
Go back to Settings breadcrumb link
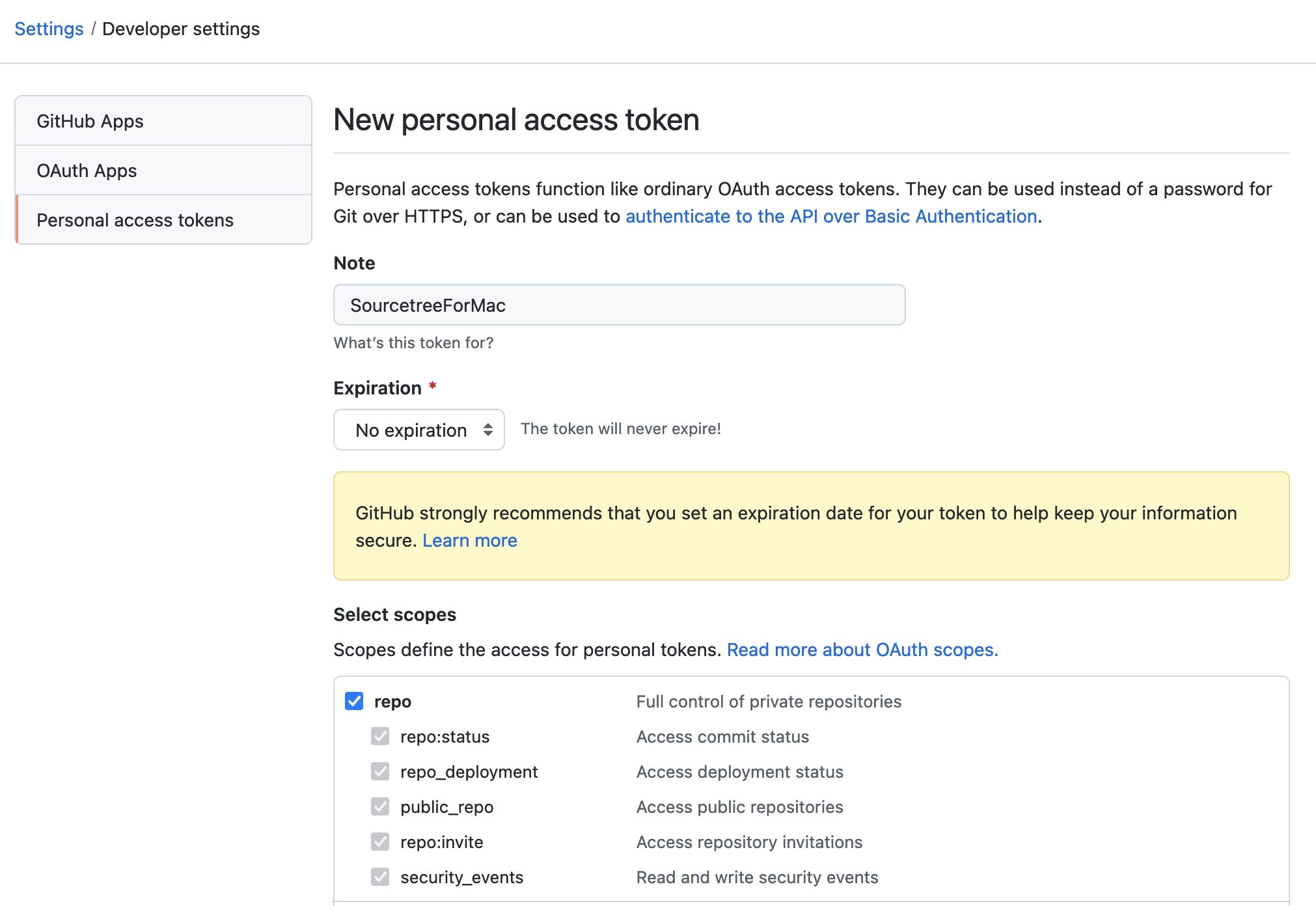point(49,29)
